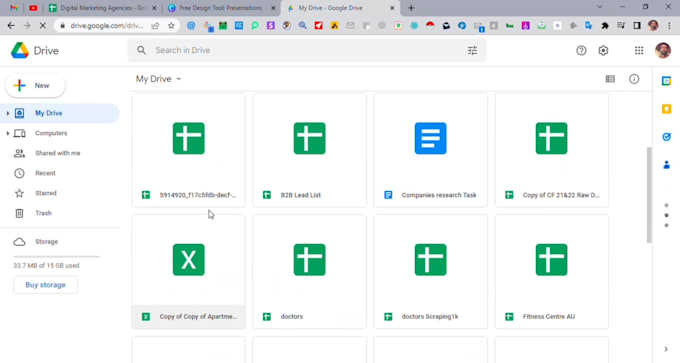
Task: Switch to Gmail pinned tab
Action: [x=14, y=8]
